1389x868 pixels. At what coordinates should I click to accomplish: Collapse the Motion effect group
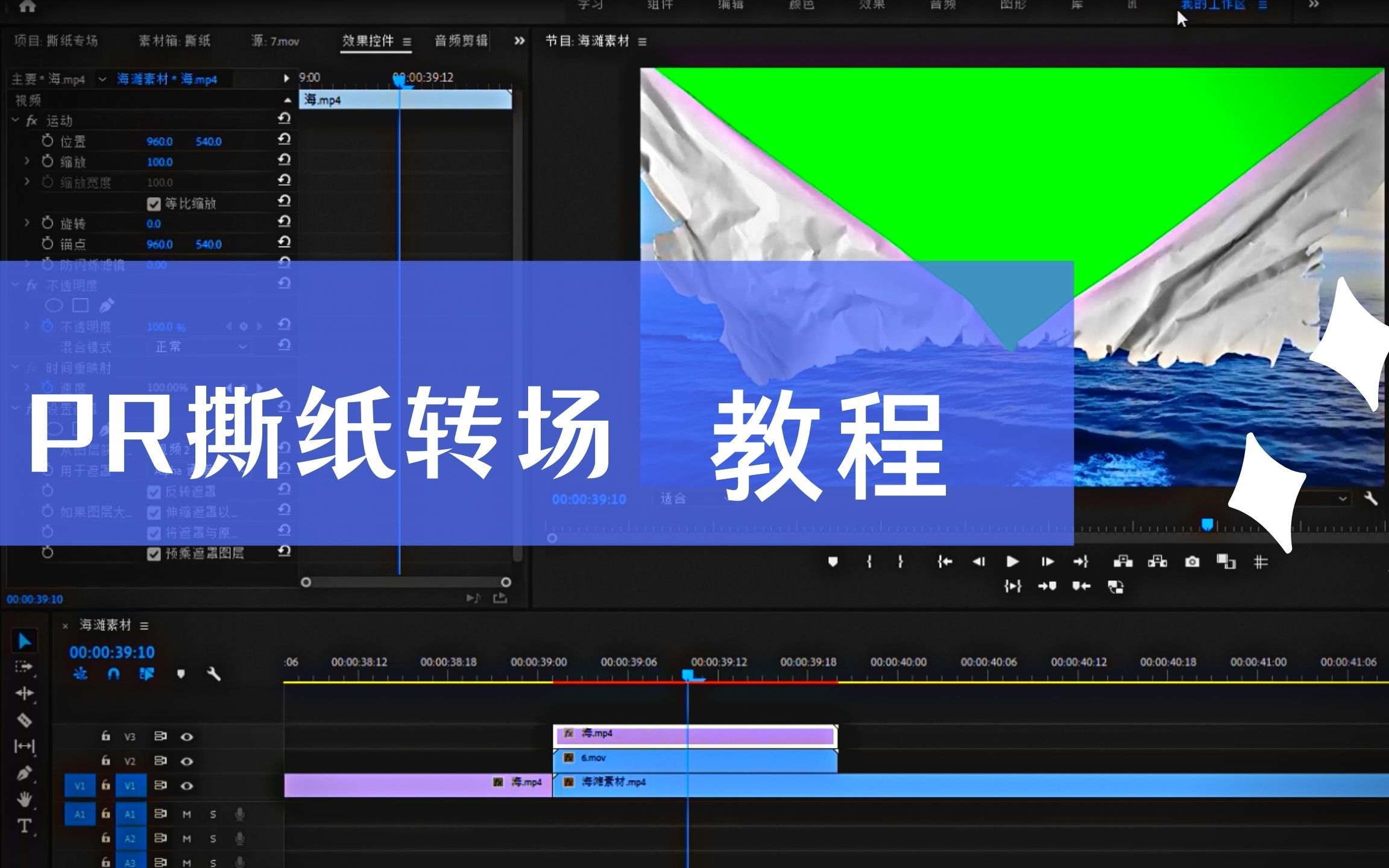[x=16, y=121]
